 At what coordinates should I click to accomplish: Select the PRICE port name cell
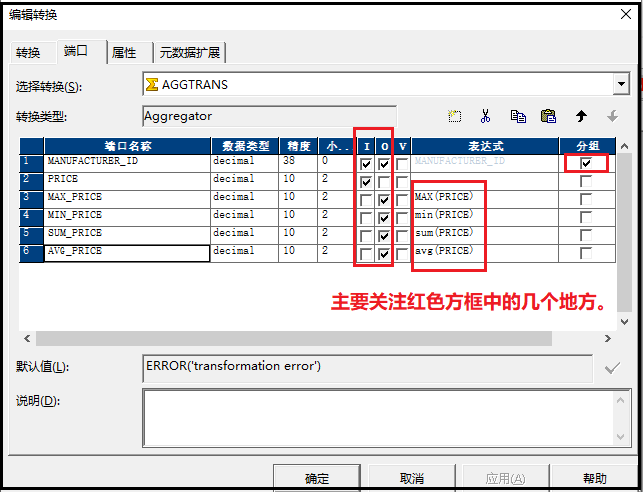(x=127, y=181)
